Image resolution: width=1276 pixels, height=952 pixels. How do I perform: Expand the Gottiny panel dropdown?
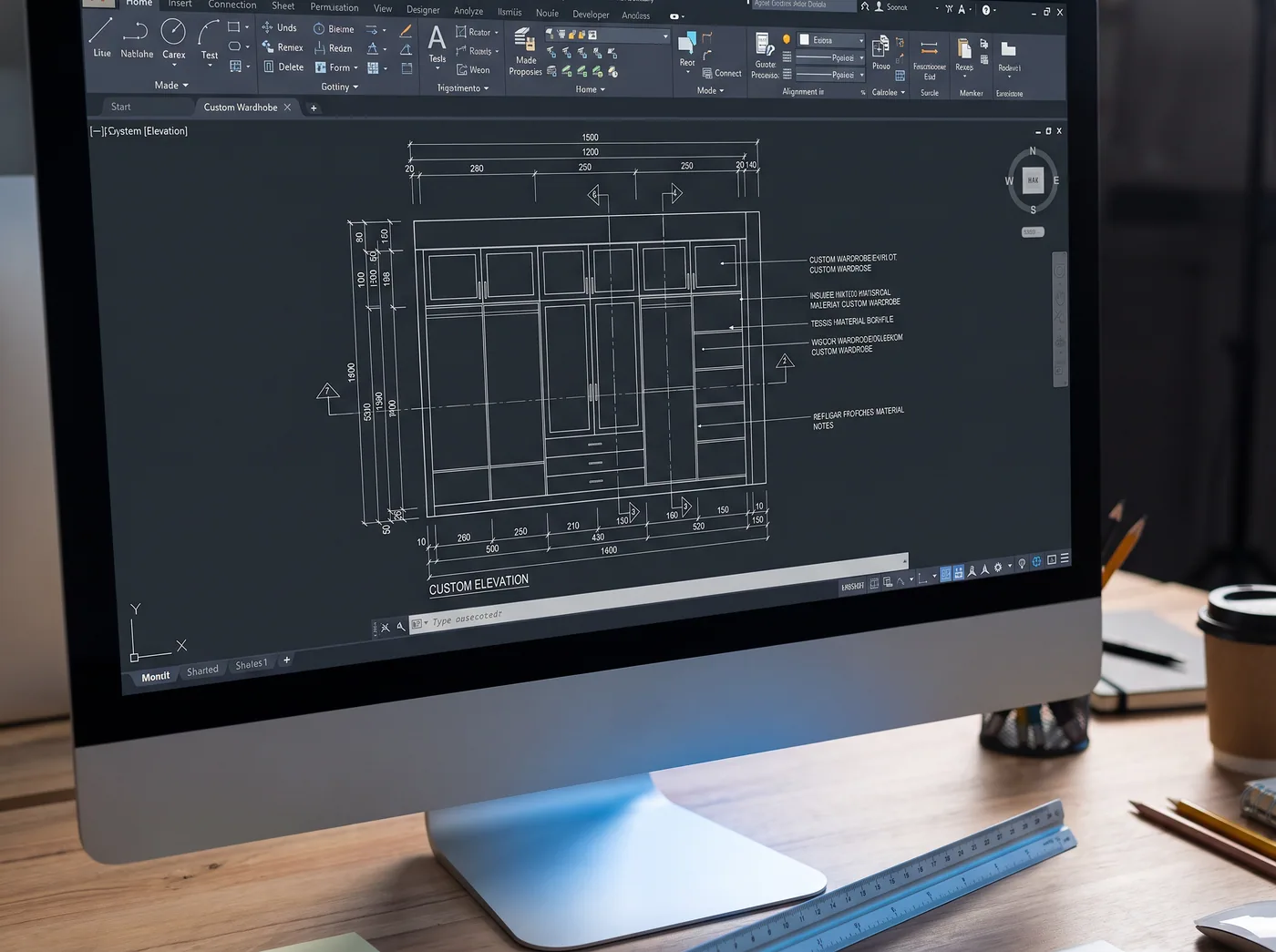(x=339, y=87)
